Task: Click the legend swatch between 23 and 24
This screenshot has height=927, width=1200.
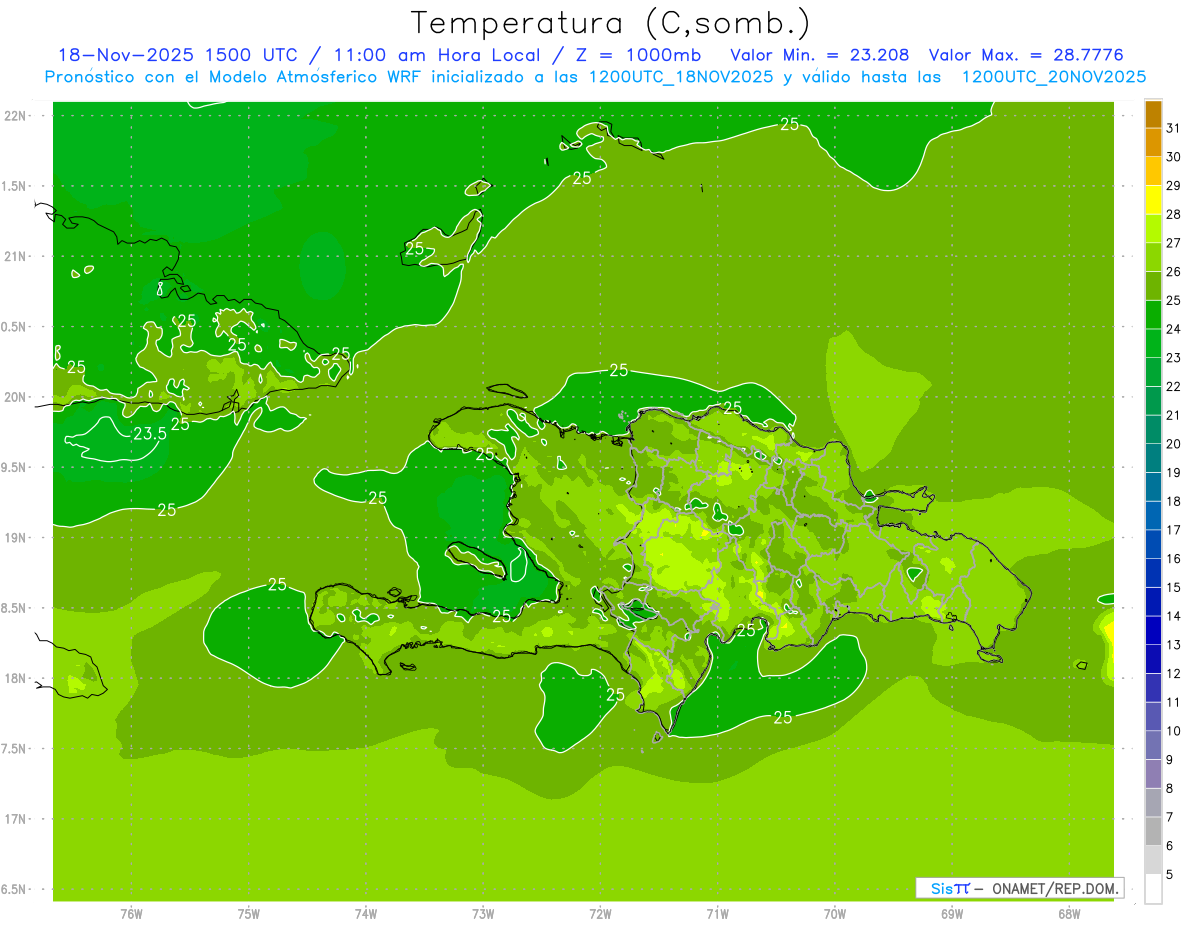Action: click(1153, 343)
